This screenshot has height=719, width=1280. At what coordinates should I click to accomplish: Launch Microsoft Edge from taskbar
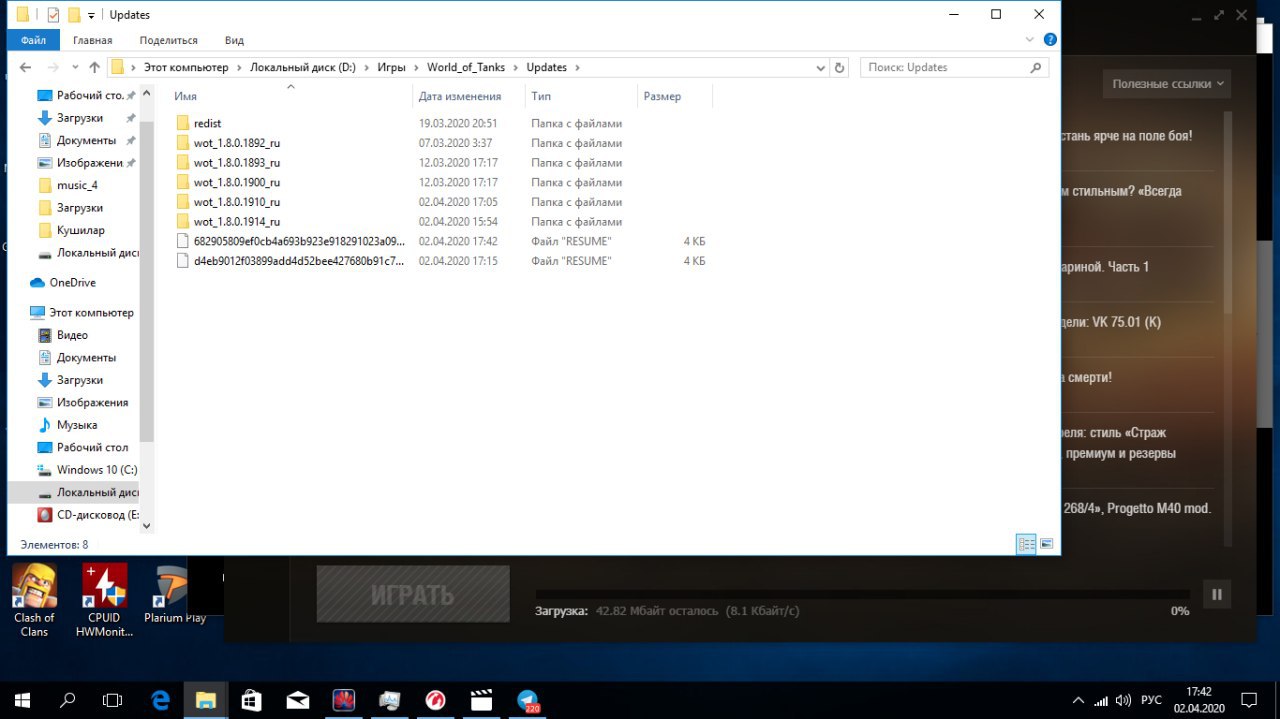[x=160, y=699]
